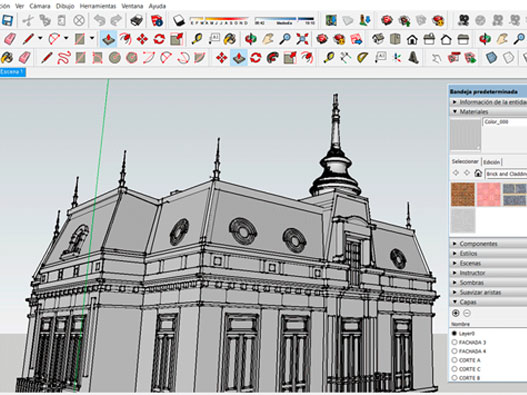Screen dimensions: 527x395
Task: Click the Cut scissors icon
Action: pos(28,21)
